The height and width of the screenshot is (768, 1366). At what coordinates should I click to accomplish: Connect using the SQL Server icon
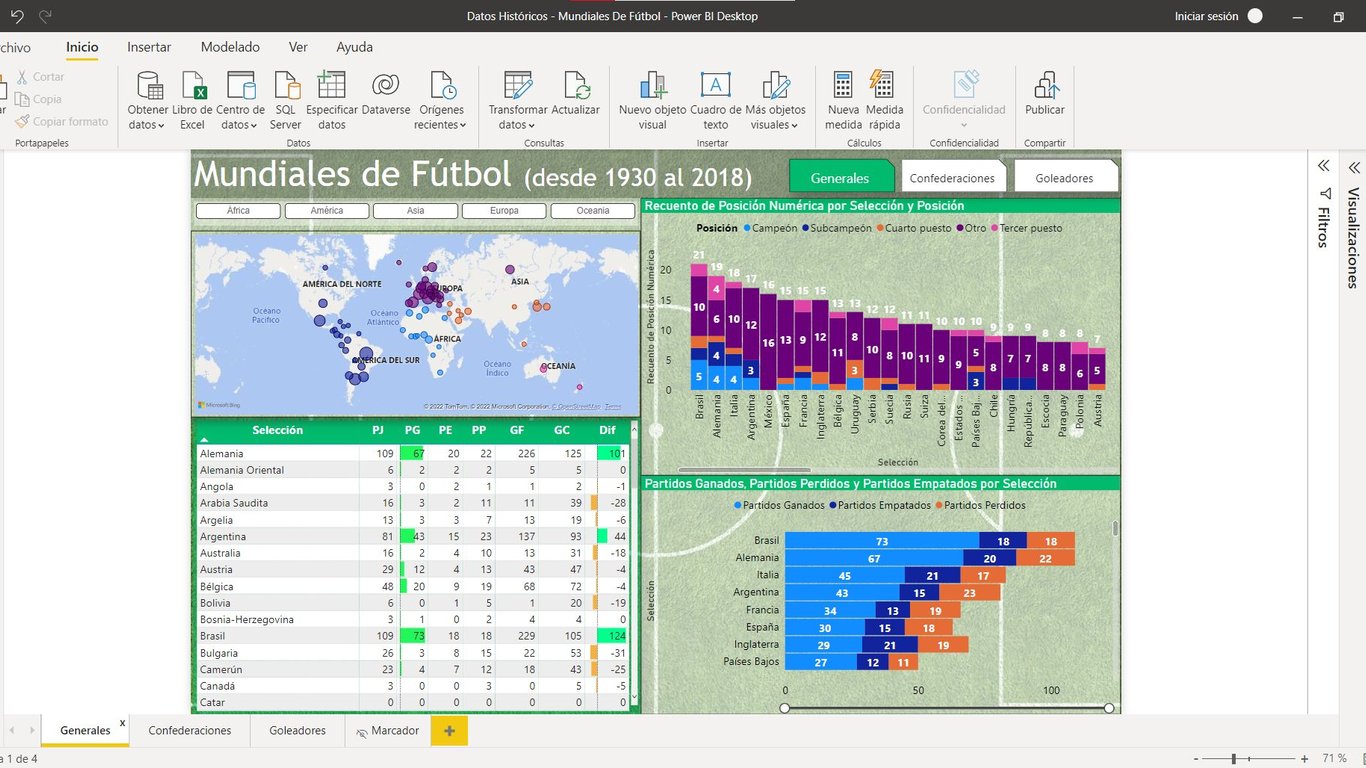click(286, 85)
